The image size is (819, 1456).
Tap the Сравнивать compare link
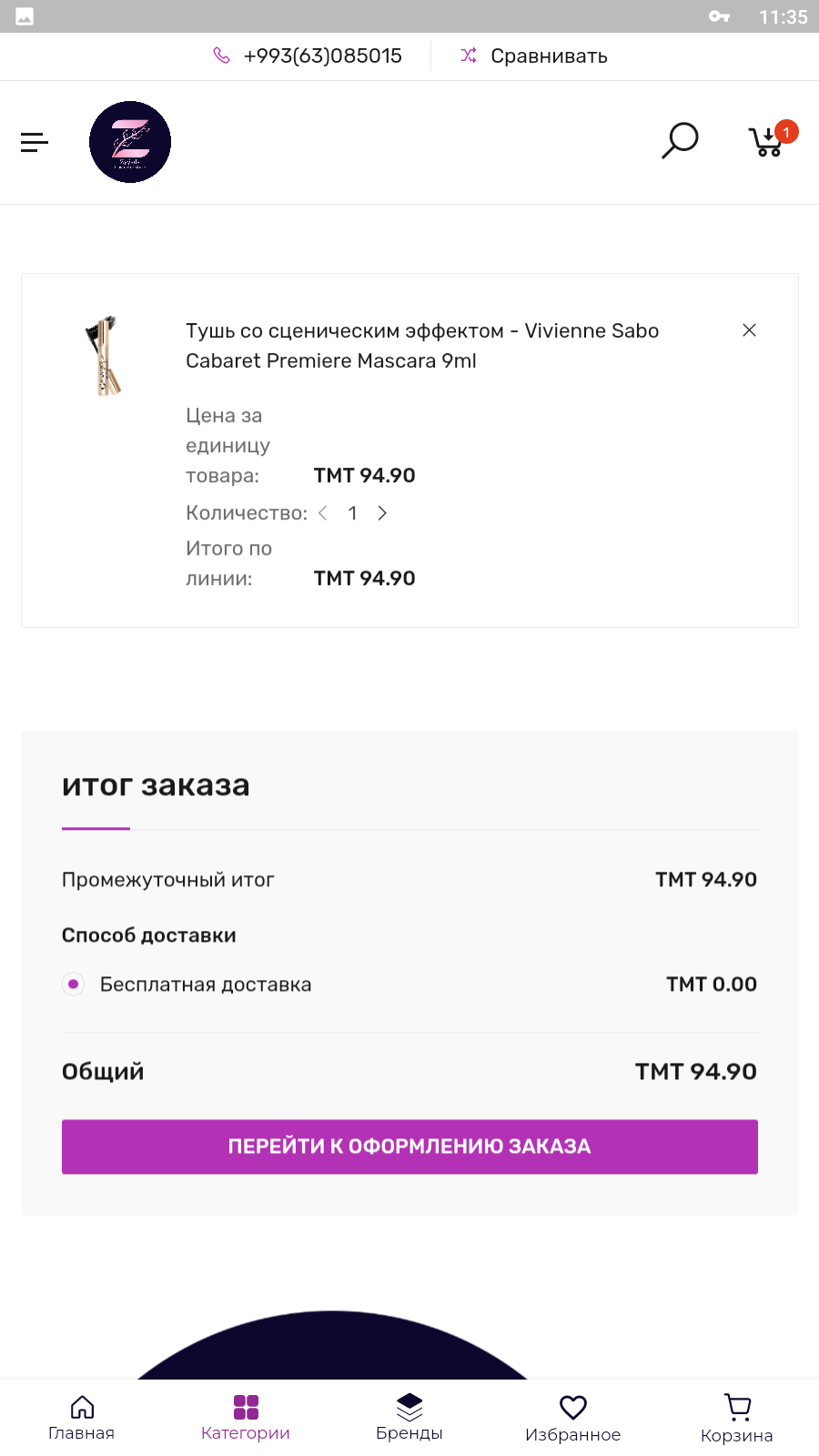coord(549,56)
